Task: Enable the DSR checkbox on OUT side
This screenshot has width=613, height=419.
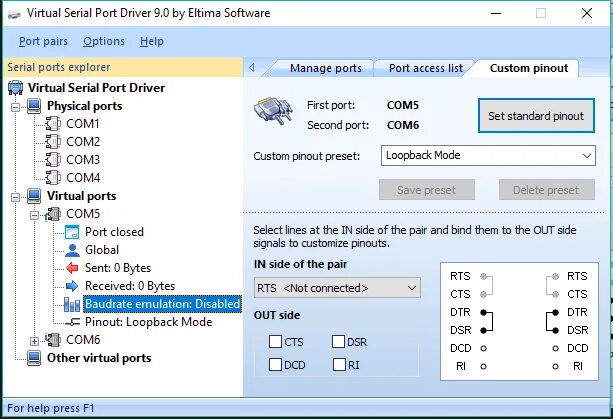Action: pos(338,342)
